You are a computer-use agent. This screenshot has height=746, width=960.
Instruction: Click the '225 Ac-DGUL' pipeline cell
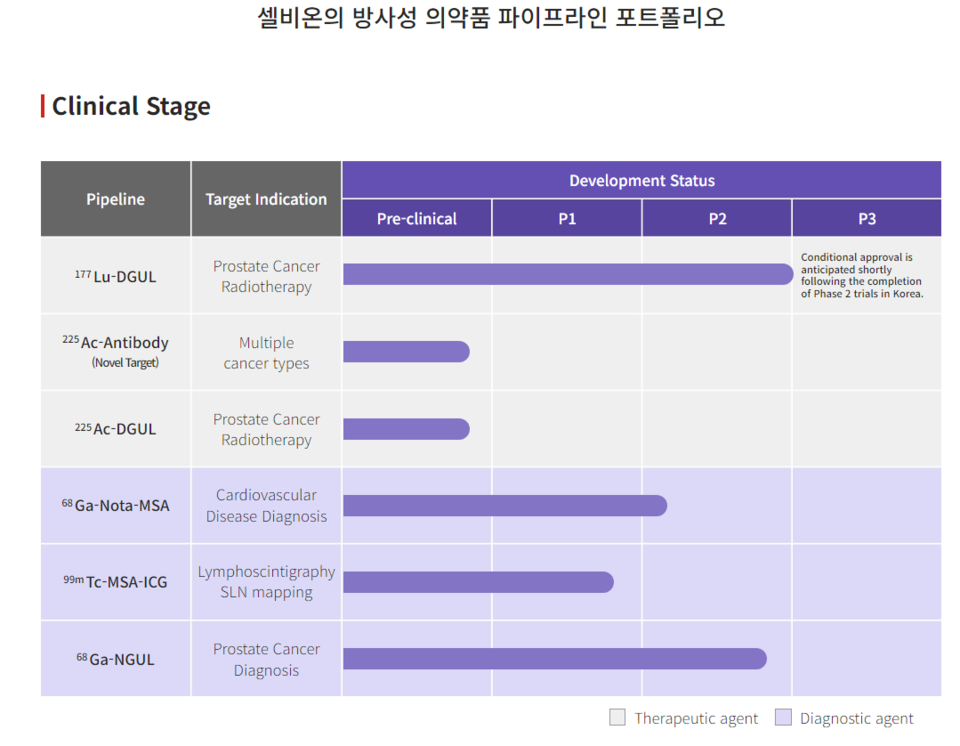(x=116, y=429)
